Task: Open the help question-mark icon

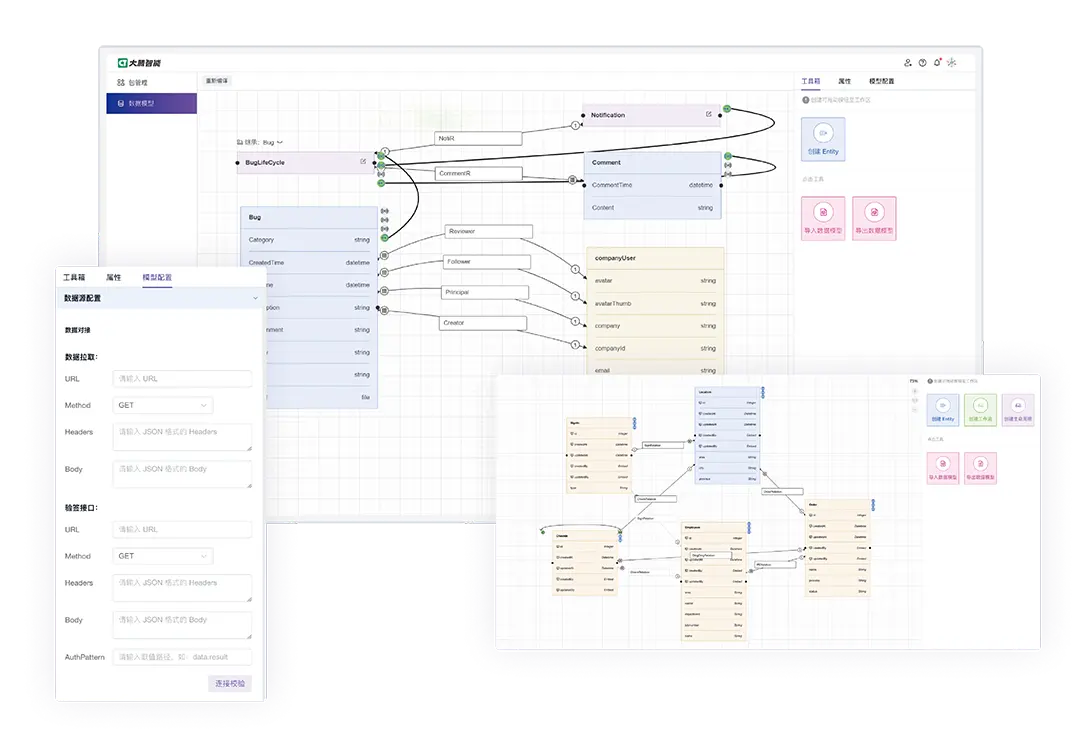Action: point(922,62)
